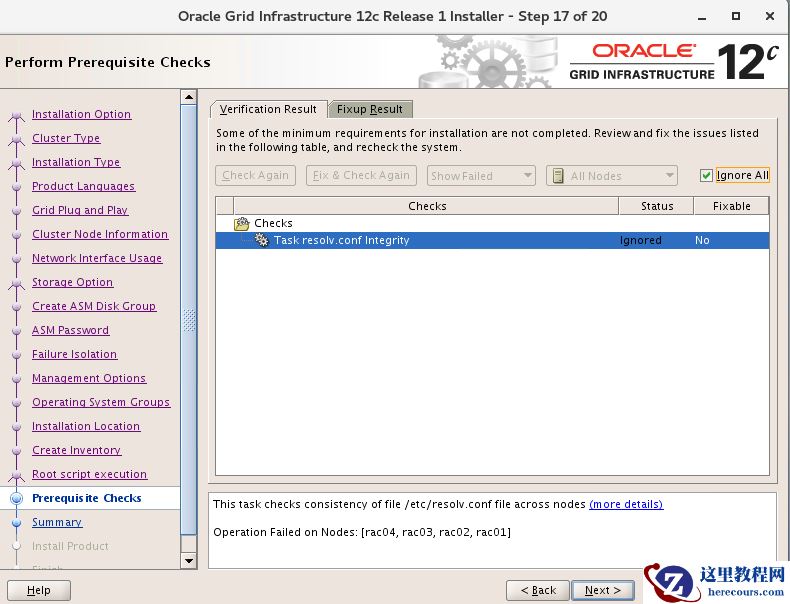Go to Cluster Type step
Screen dimensions: 790x604
(x=66, y=138)
